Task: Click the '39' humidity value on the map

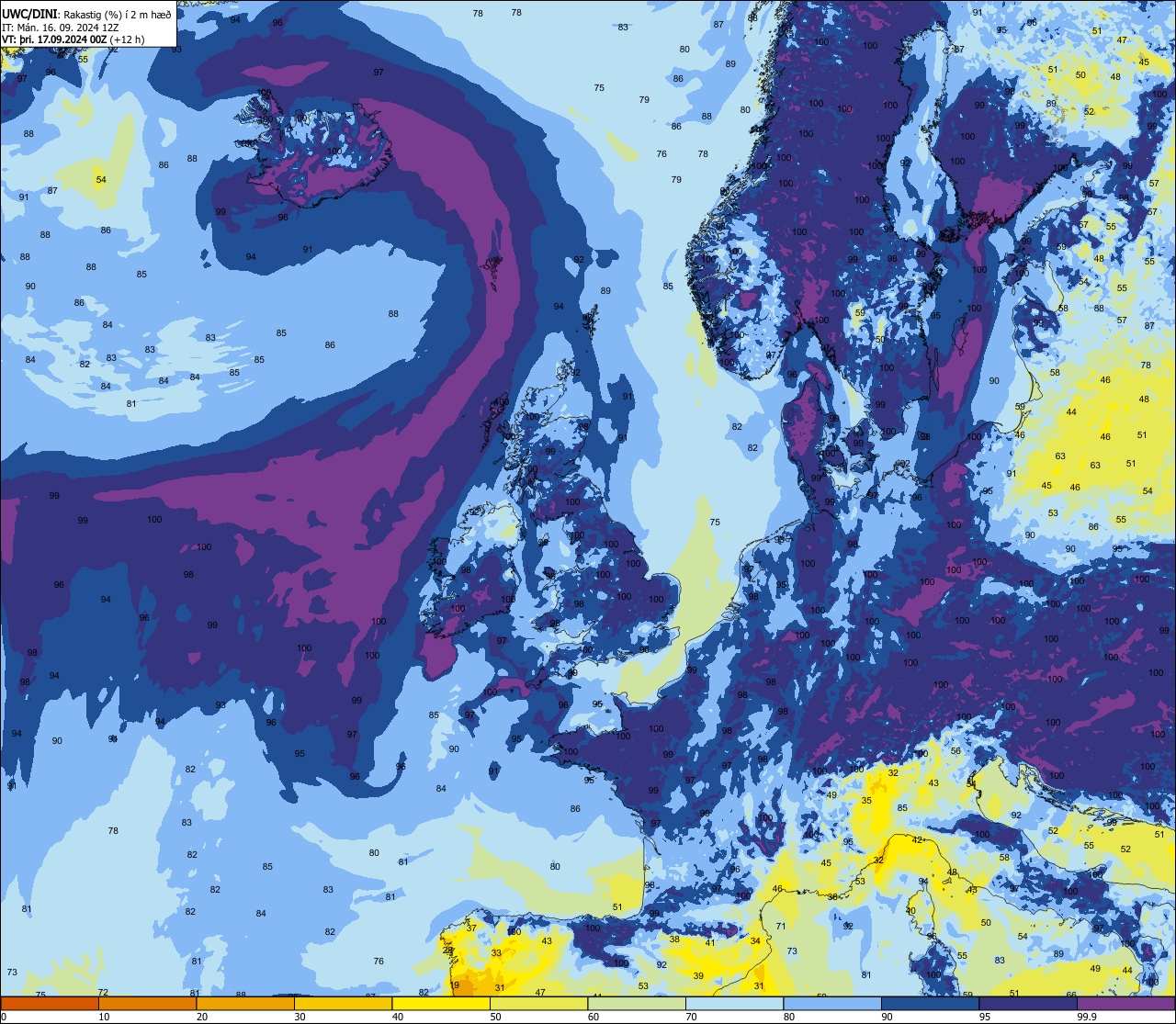Action: (x=698, y=976)
